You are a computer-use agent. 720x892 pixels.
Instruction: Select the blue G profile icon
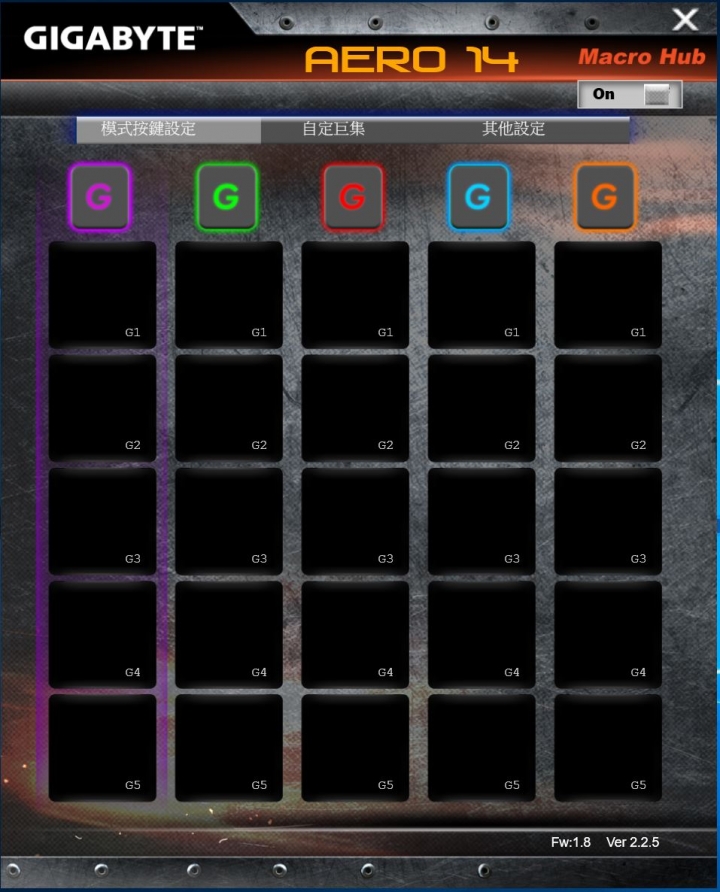[479, 197]
